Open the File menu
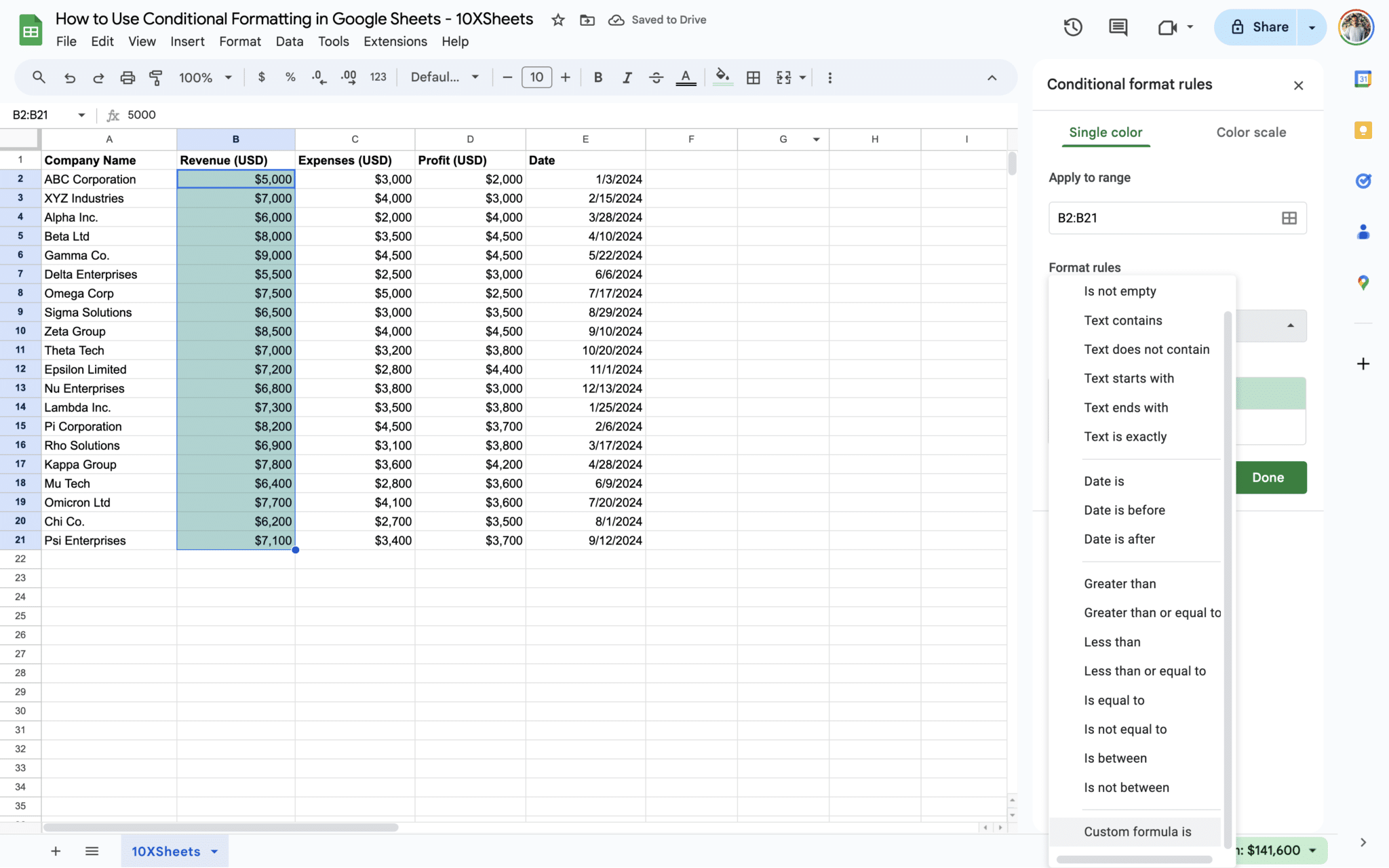 pyautogui.click(x=66, y=41)
